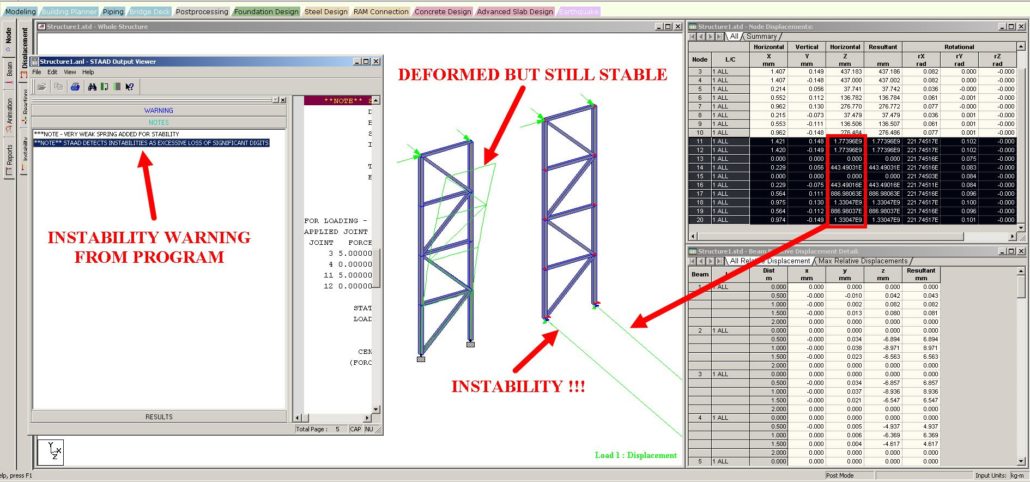This screenshot has height=482, width=1030.
Task: Click the rX rad column header
Action: click(x=922, y=58)
